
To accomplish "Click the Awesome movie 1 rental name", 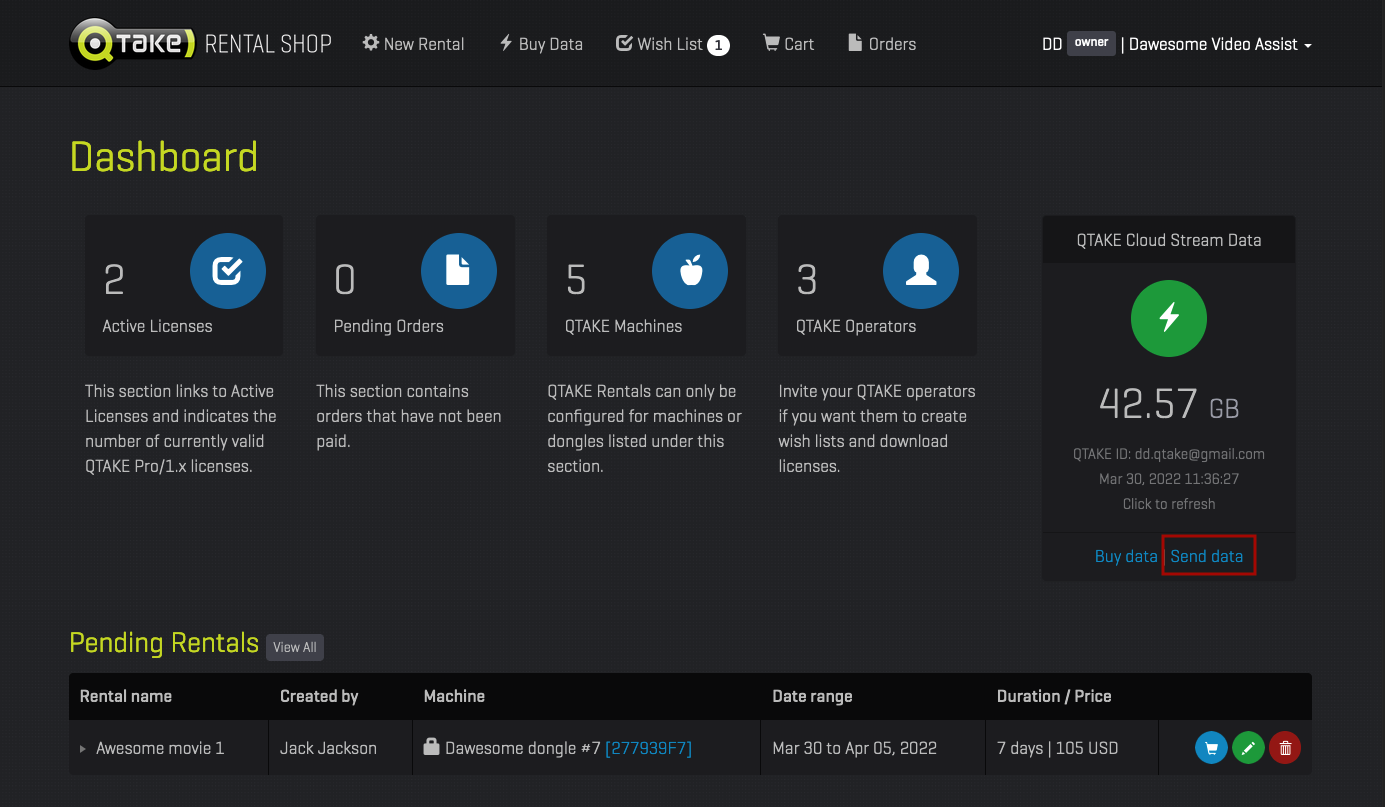I will click(160, 748).
